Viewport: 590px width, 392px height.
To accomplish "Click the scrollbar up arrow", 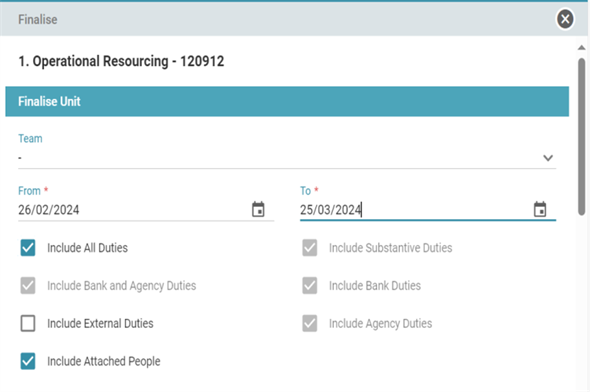I will [581, 47].
